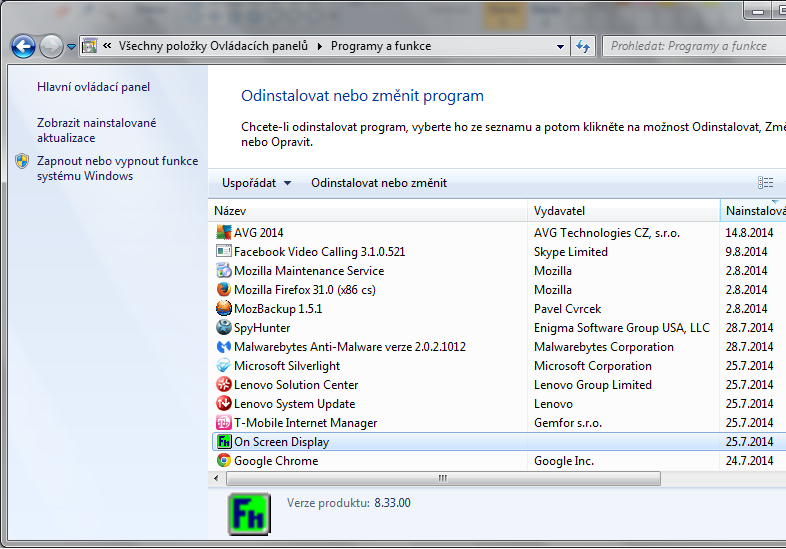
Task: Expand the address bar history dropdown
Action: (558, 46)
